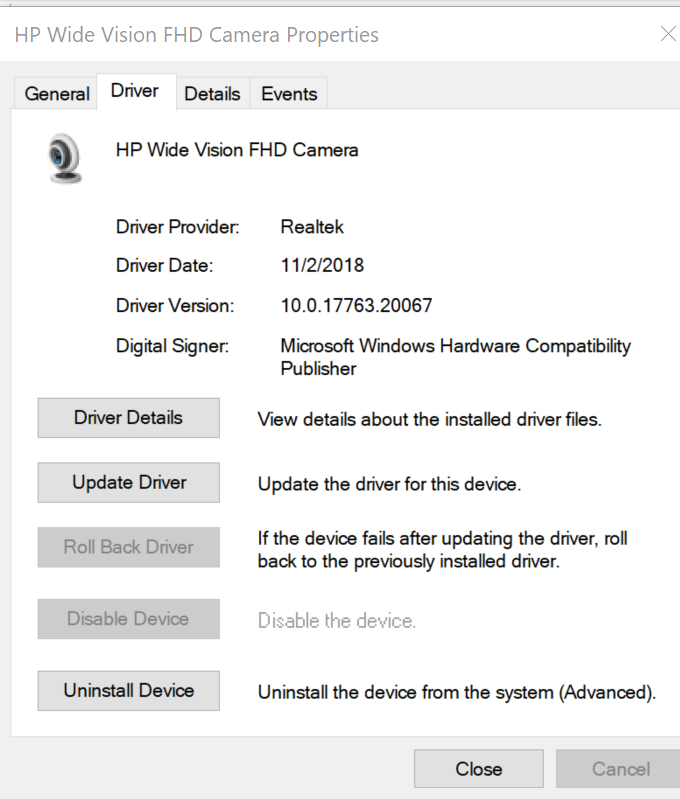The image size is (680, 799).
Task: Click the window title text
Action: 196,35
